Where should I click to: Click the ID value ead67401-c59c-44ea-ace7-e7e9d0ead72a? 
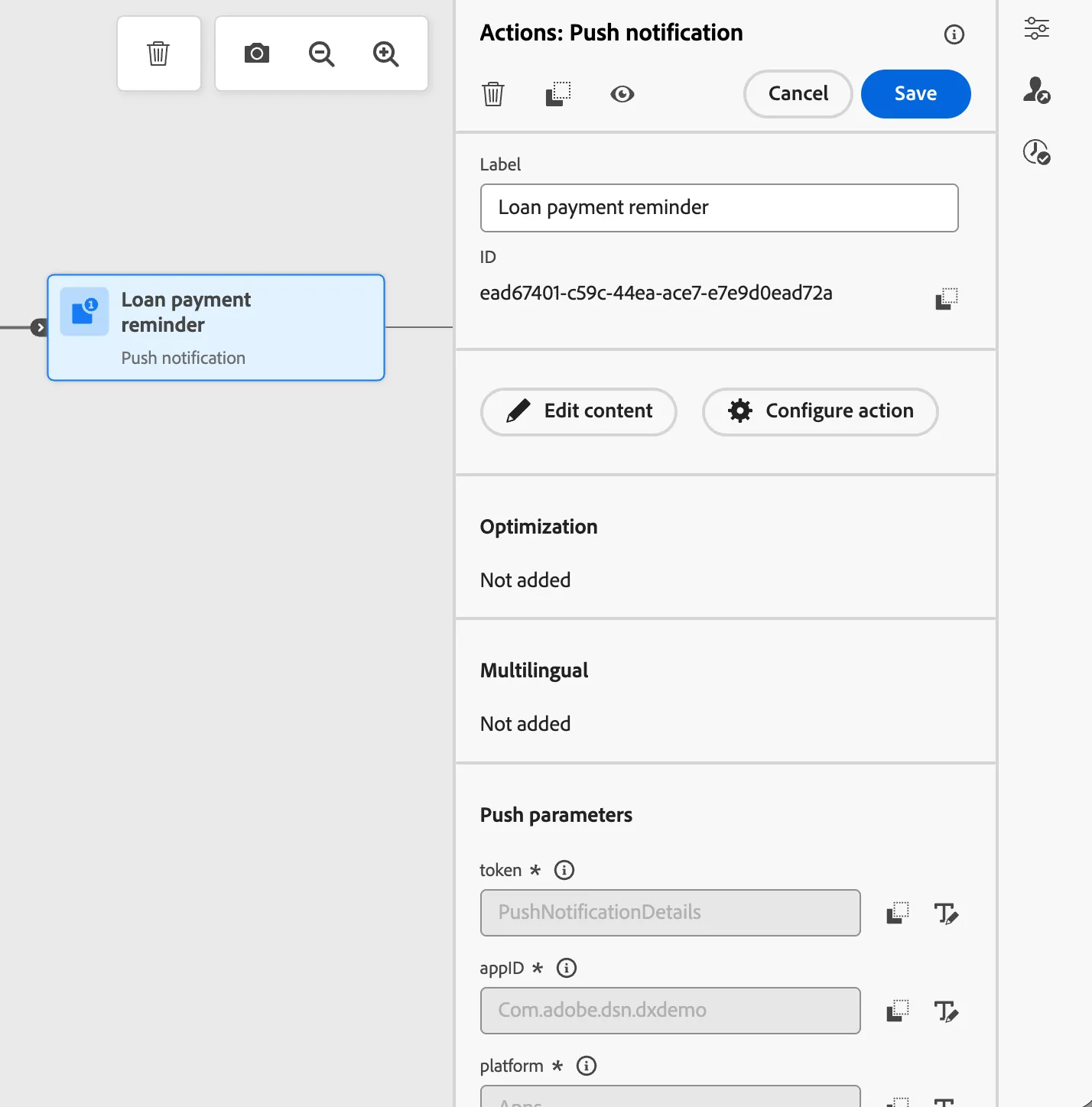point(656,293)
